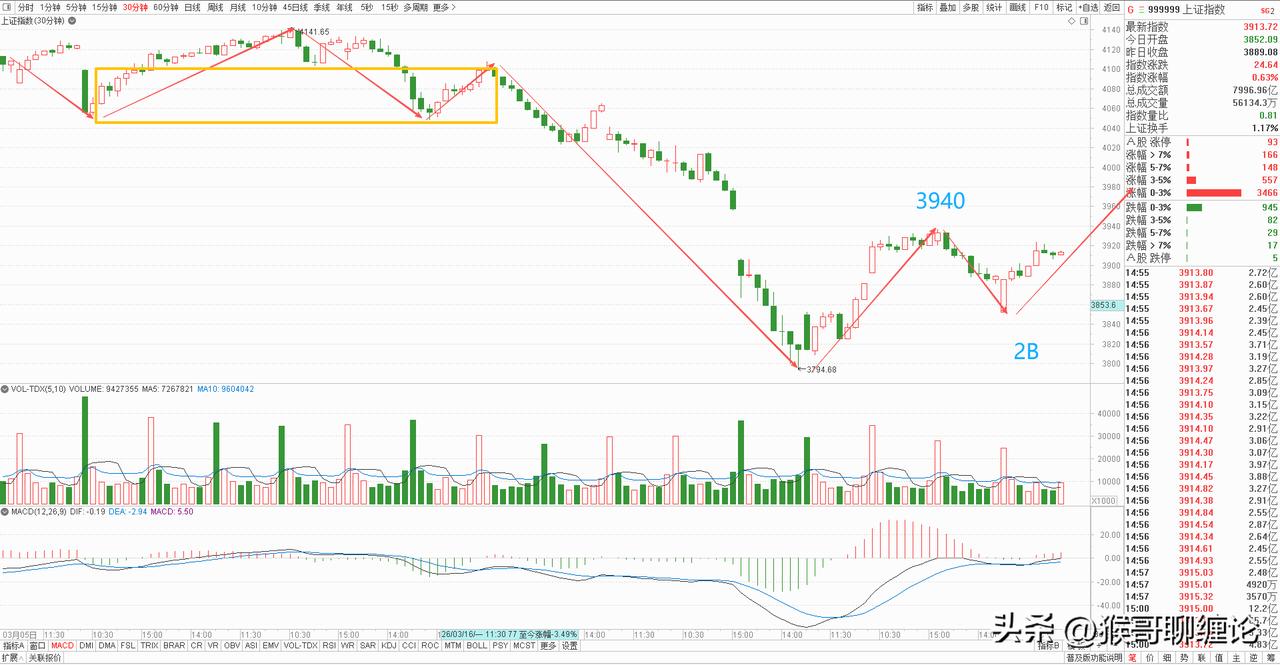Click the red G icon before 999999
Image resolution: width=1280 pixels, height=665 pixels.
1131,10
